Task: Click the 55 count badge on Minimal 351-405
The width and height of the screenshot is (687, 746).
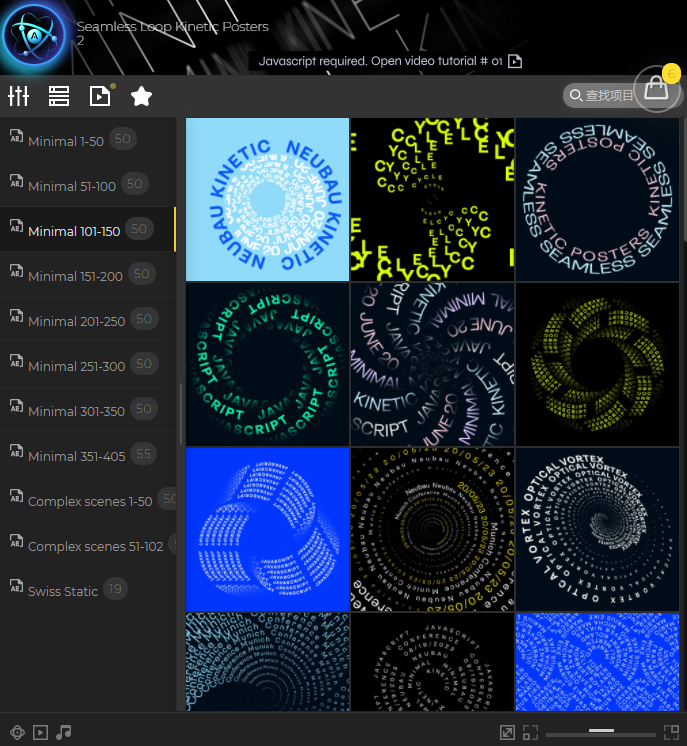Action: [x=143, y=454]
